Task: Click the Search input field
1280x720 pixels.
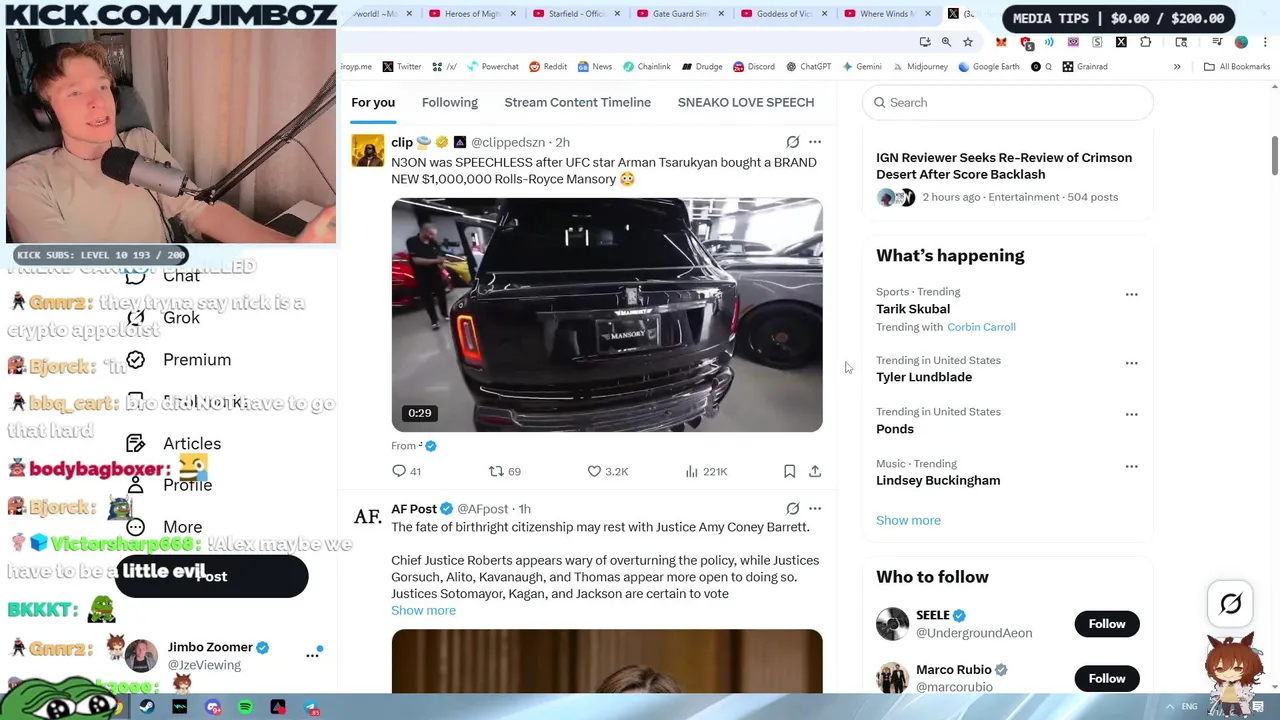Action: click(x=1008, y=102)
